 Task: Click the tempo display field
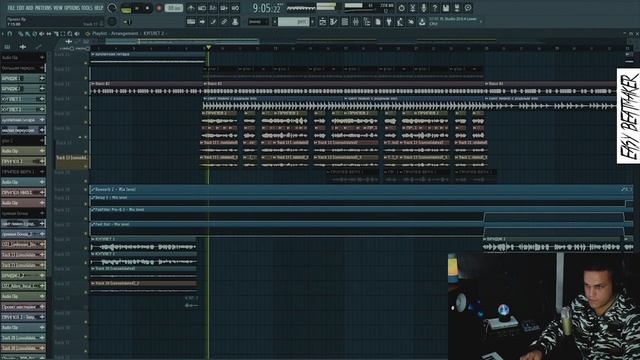point(174,8)
